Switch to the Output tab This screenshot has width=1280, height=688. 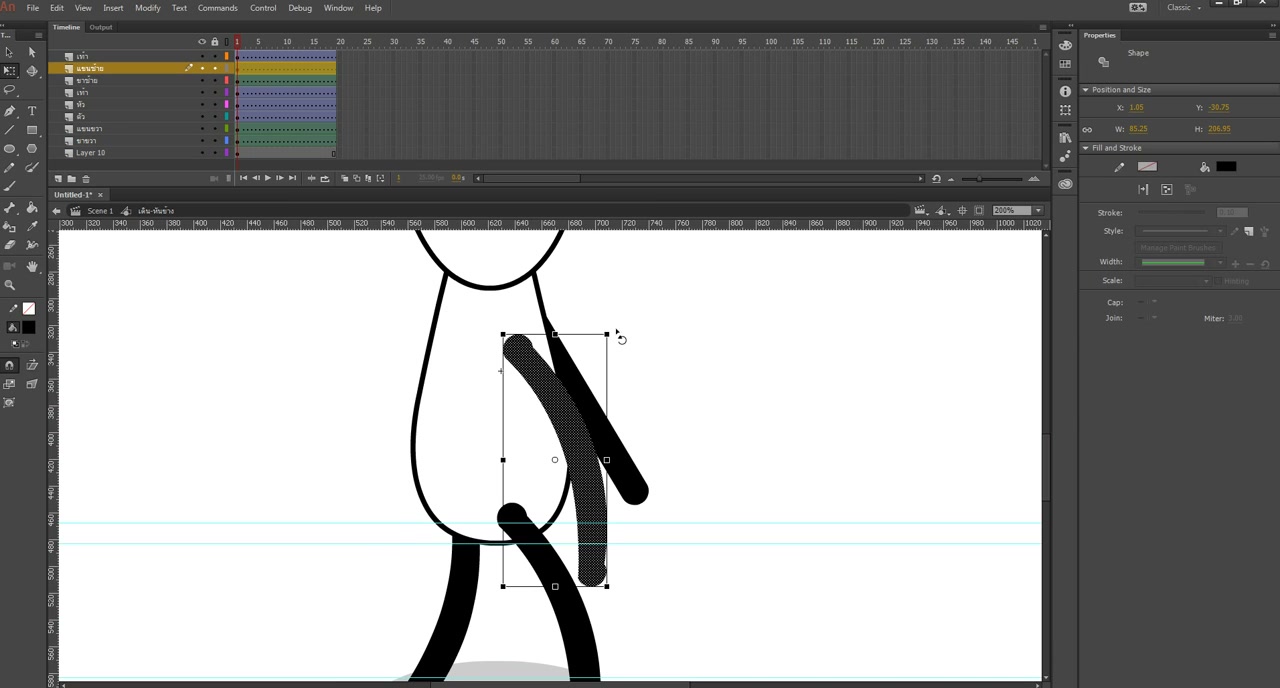(x=101, y=27)
